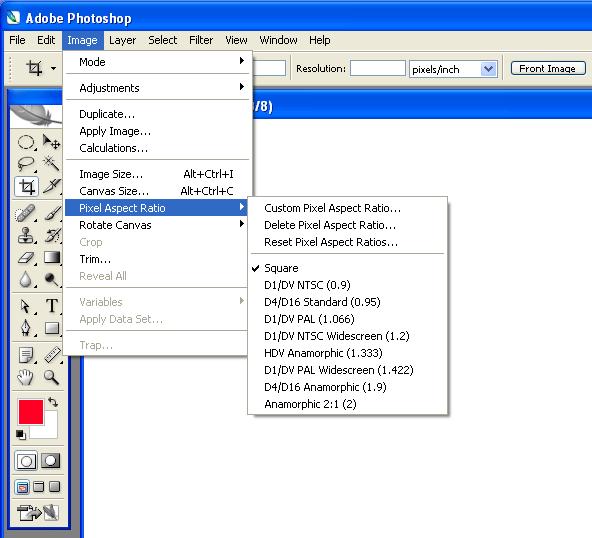Open the pixels/inch resolution units dropdown

coord(489,69)
